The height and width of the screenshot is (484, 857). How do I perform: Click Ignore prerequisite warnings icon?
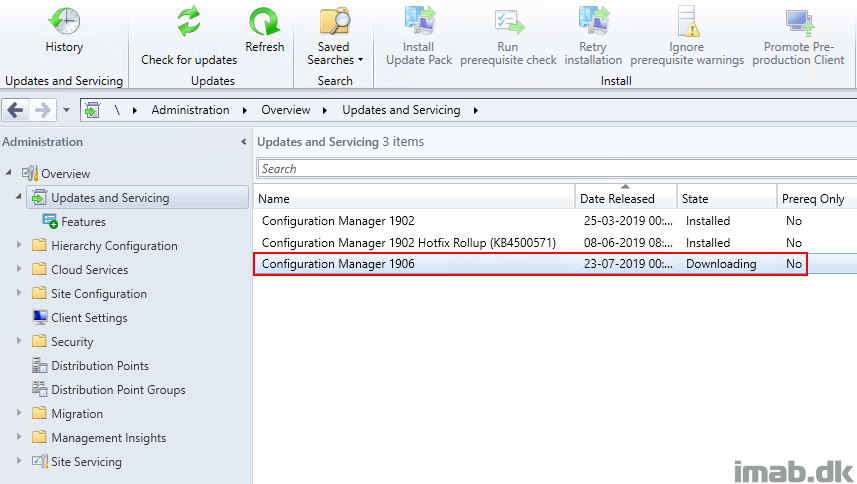click(687, 21)
